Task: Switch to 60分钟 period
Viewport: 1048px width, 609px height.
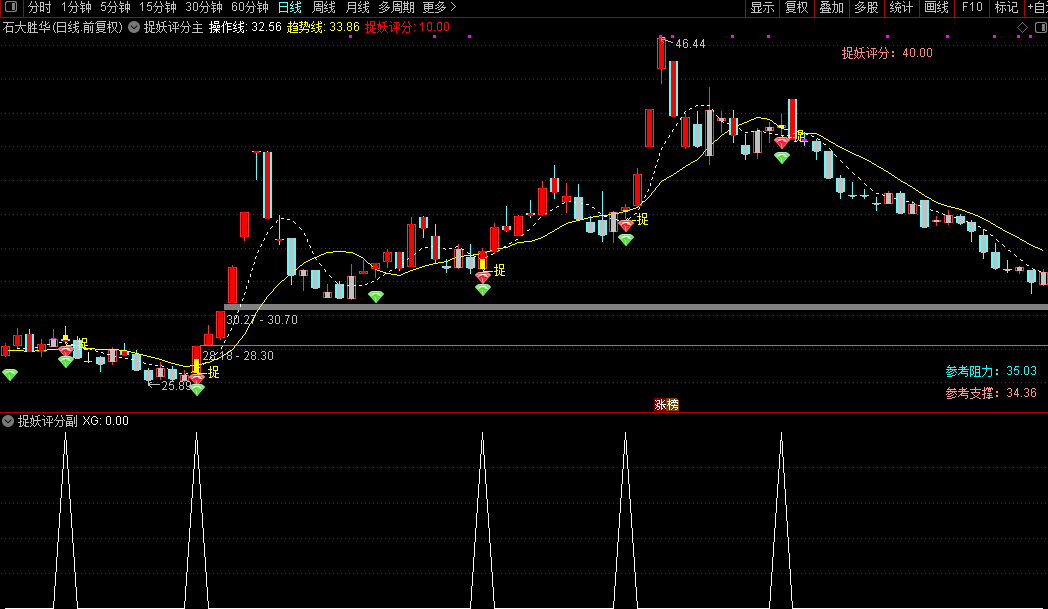Action: (x=249, y=7)
